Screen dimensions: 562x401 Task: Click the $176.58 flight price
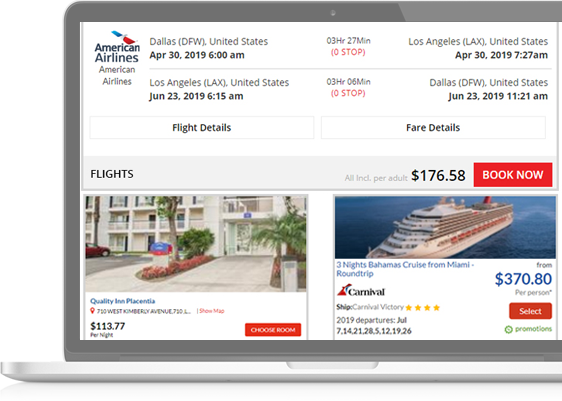[x=438, y=176]
